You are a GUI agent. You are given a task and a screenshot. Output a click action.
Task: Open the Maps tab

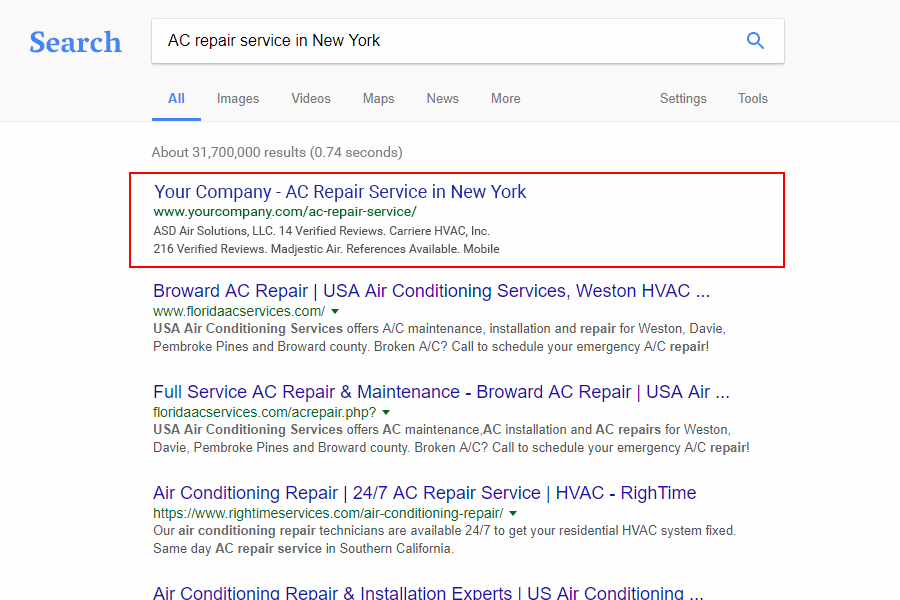[378, 98]
